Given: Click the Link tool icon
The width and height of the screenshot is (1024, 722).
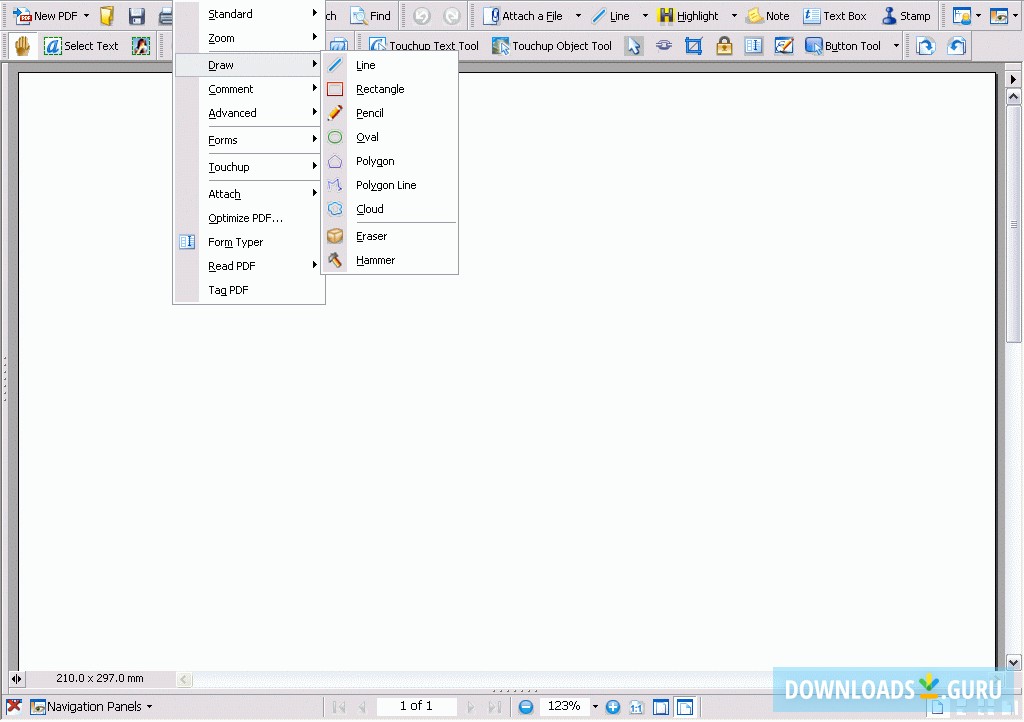Looking at the screenshot, I should [664, 46].
